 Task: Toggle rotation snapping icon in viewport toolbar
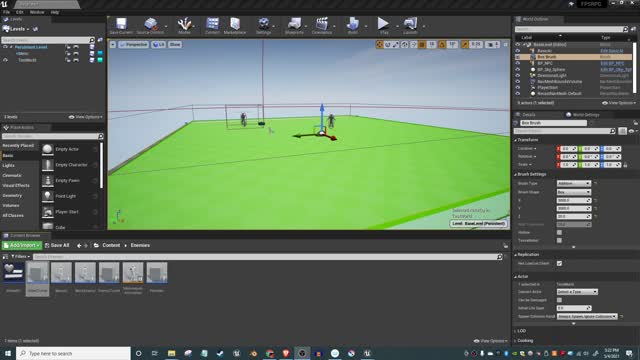[442, 44]
